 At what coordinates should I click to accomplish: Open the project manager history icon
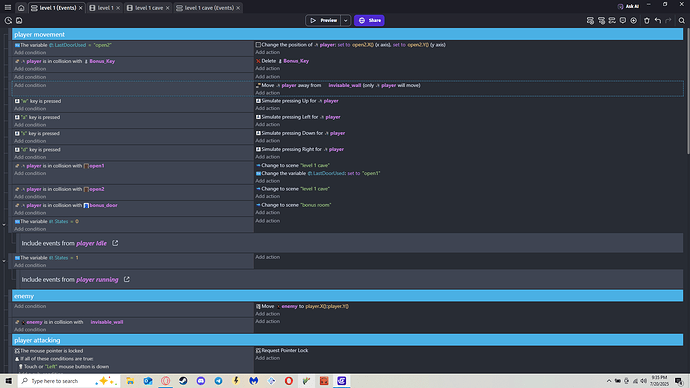(8, 20)
